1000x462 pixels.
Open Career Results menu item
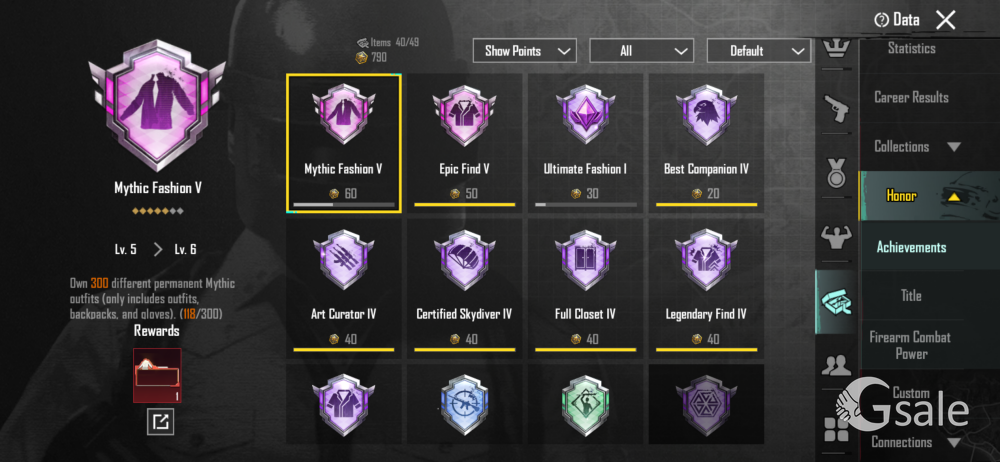click(911, 97)
